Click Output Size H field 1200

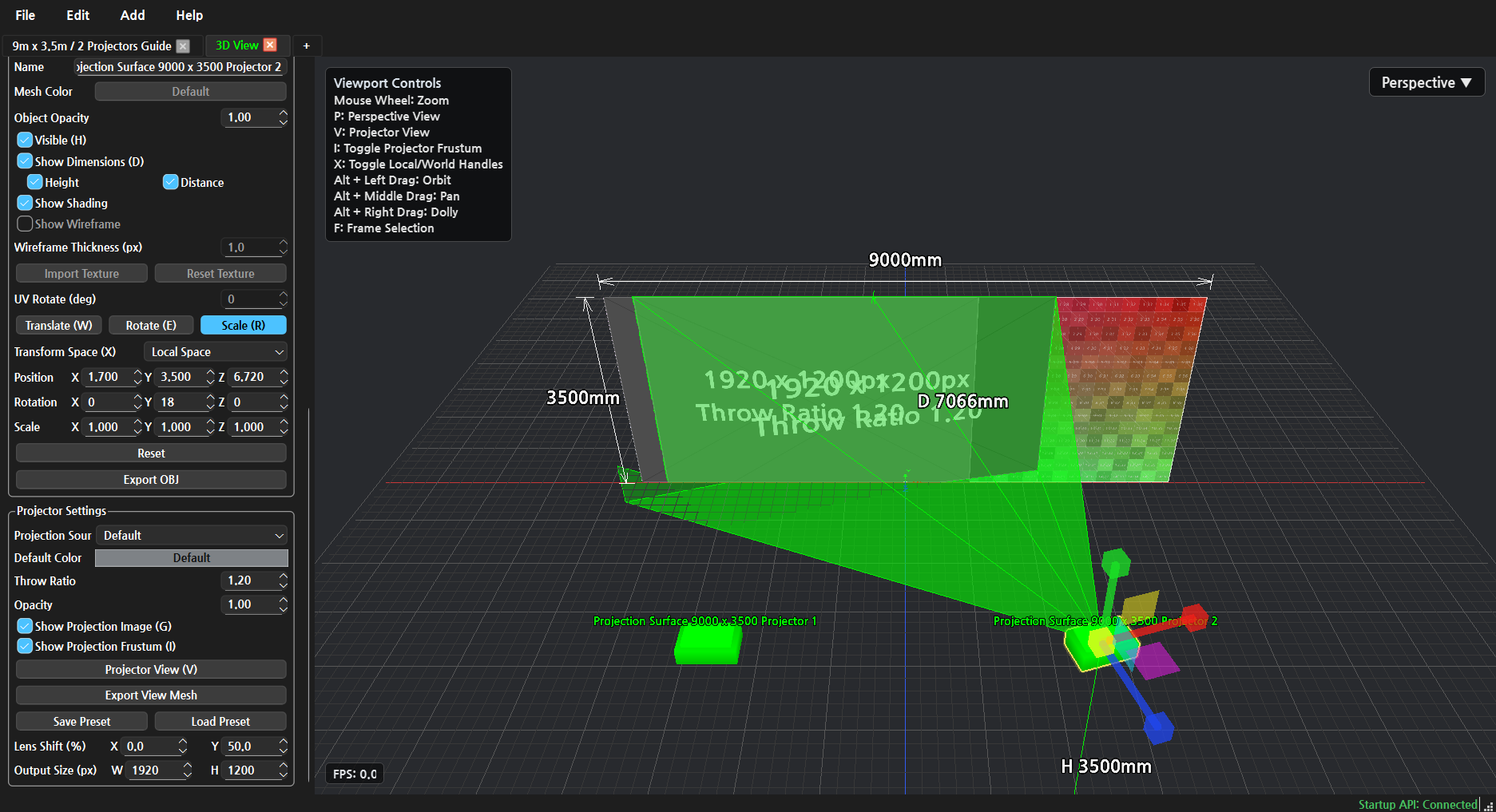point(250,770)
